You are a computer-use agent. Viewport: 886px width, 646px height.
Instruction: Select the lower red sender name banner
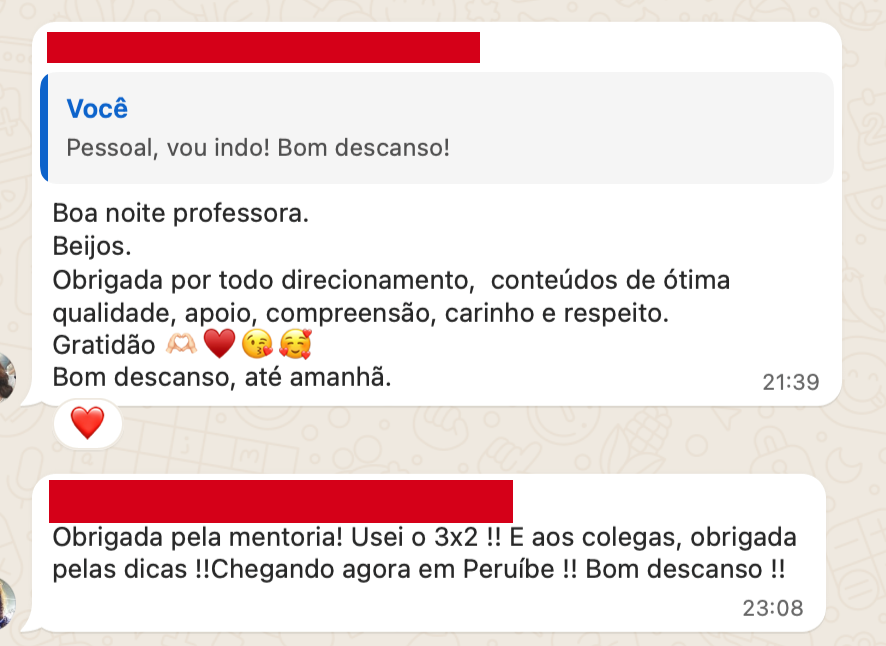click(x=280, y=500)
